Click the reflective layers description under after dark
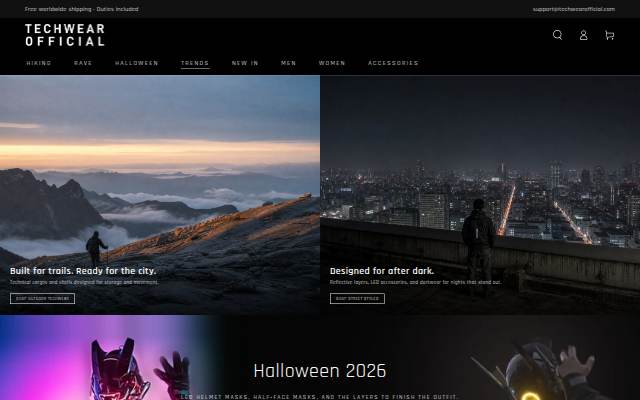This screenshot has height=400, width=640. (x=416, y=282)
